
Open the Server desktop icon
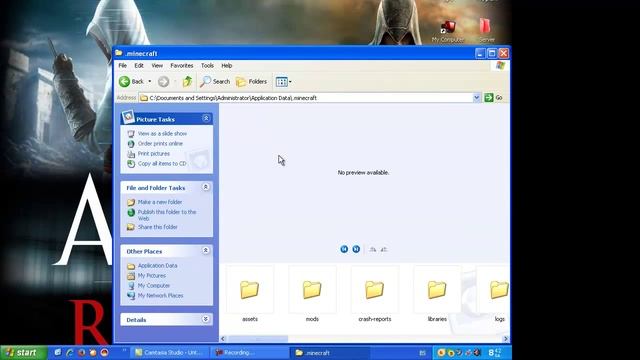(x=486, y=31)
